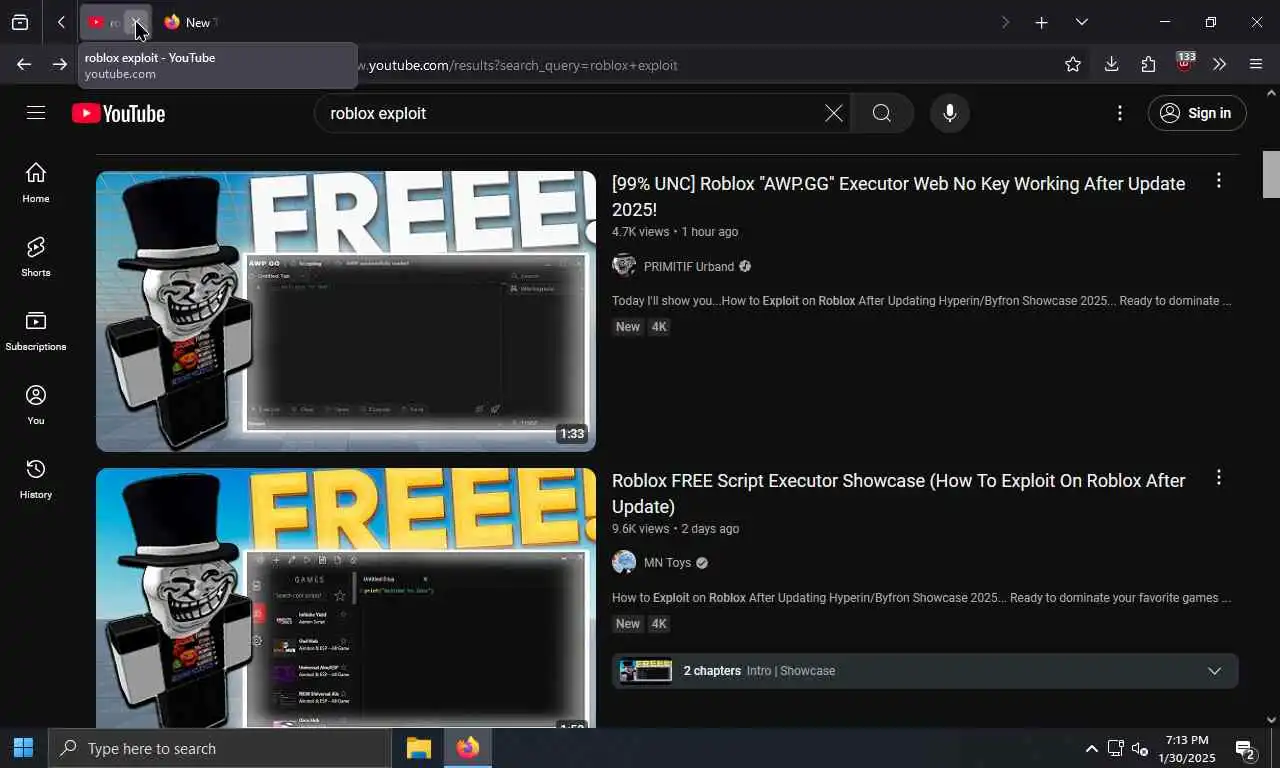Screen dimensions: 1280x768
Task: Open the notification center icon
Action: pyautogui.click(x=1245, y=749)
